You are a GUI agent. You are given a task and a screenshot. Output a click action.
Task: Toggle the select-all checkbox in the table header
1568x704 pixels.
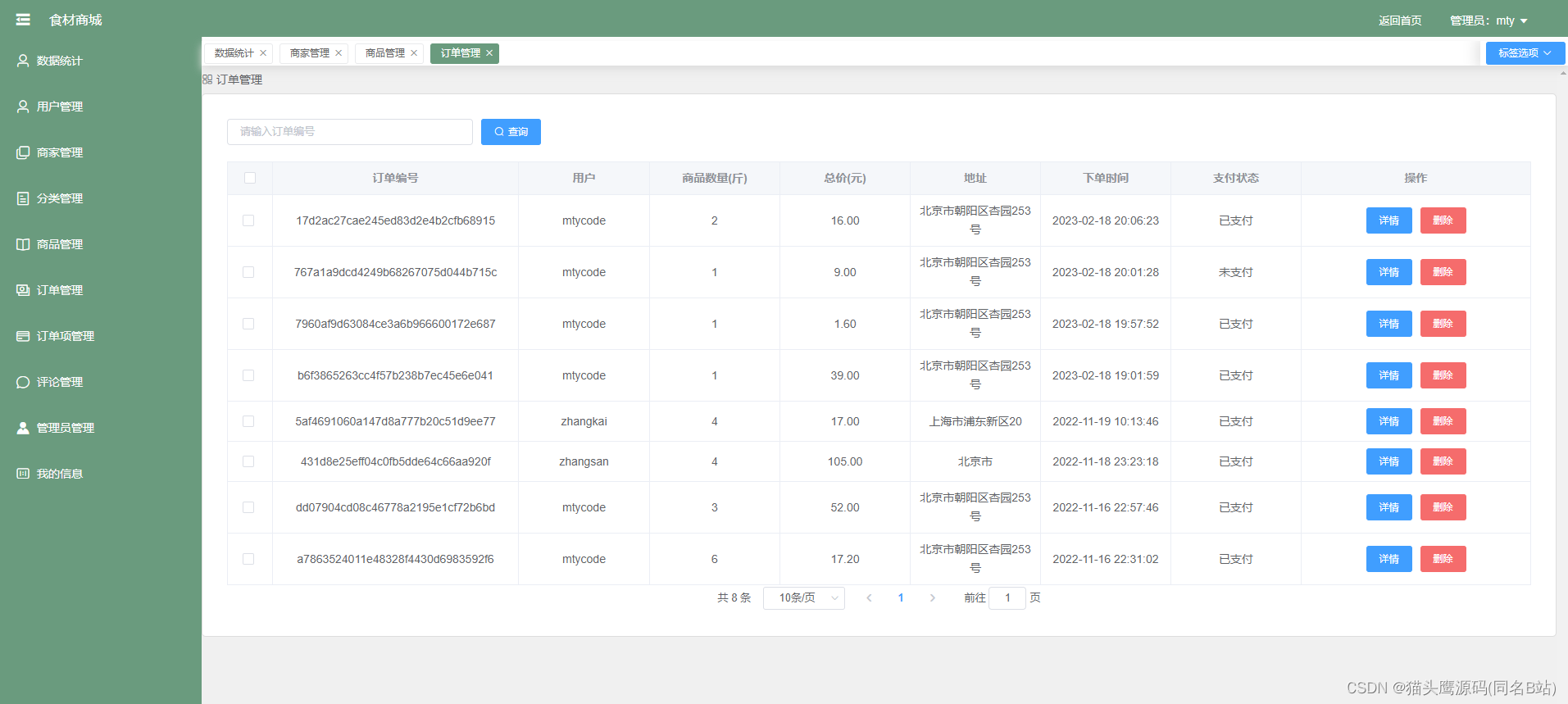tap(250, 178)
